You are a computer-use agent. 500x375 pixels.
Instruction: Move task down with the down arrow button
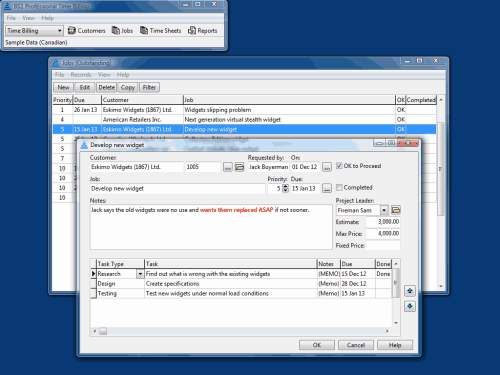click(410, 306)
